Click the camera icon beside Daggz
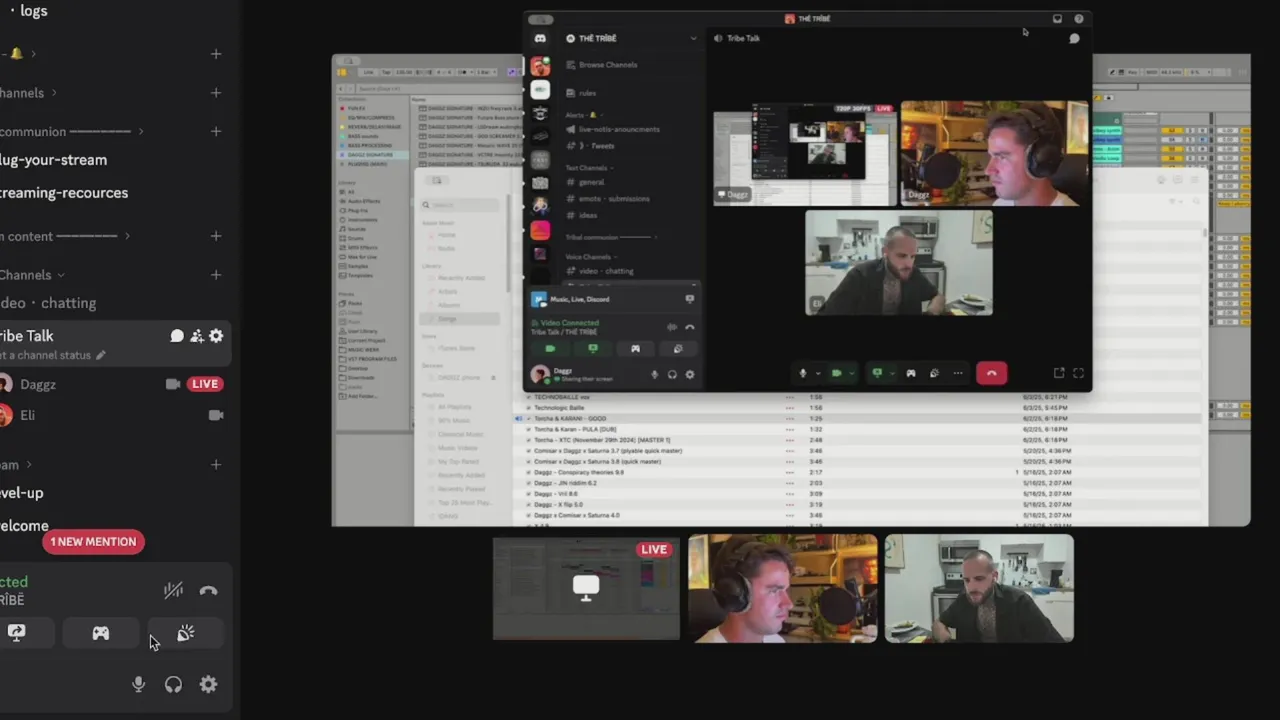Image resolution: width=1280 pixels, height=720 pixels. click(x=173, y=384)
